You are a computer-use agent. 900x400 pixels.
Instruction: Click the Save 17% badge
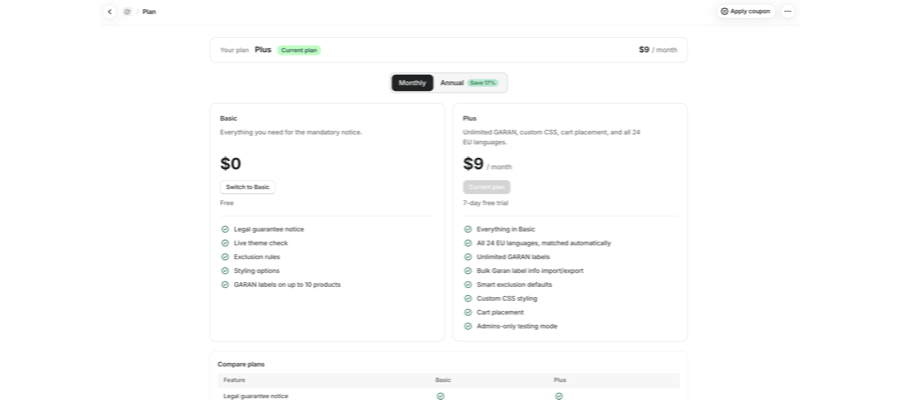coord(483,83)
